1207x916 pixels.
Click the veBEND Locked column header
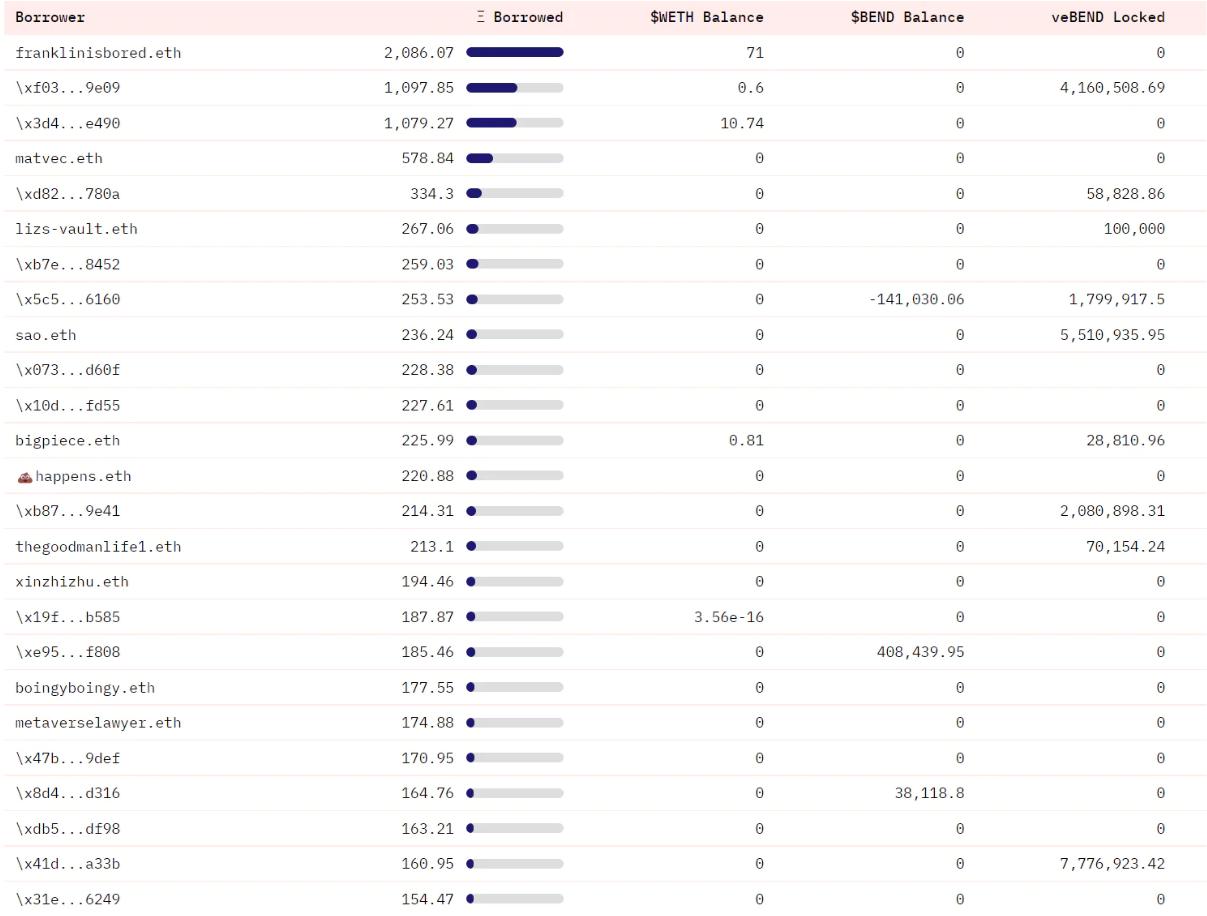1107,17
